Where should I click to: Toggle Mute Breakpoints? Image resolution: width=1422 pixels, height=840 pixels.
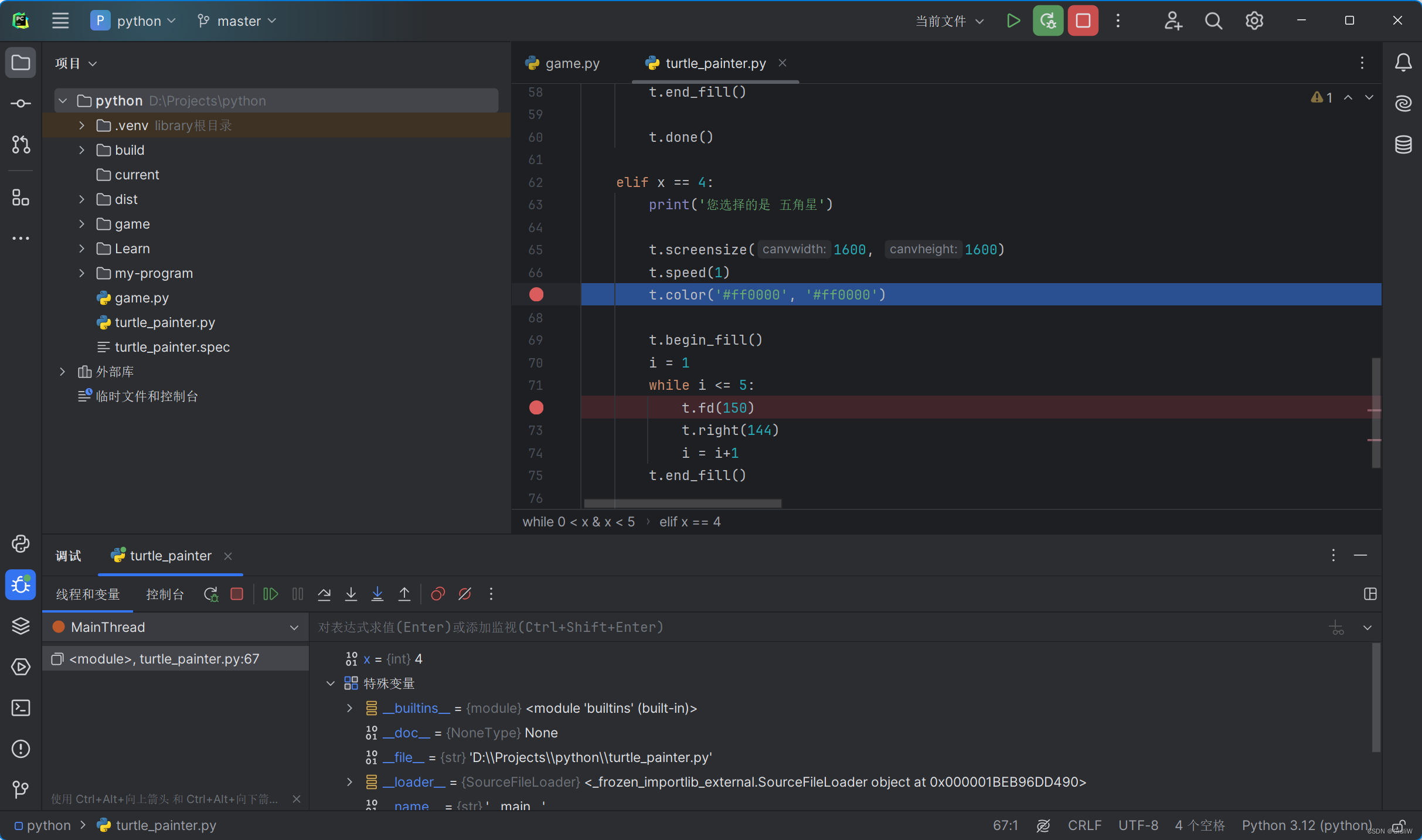(x=465, y=594)
